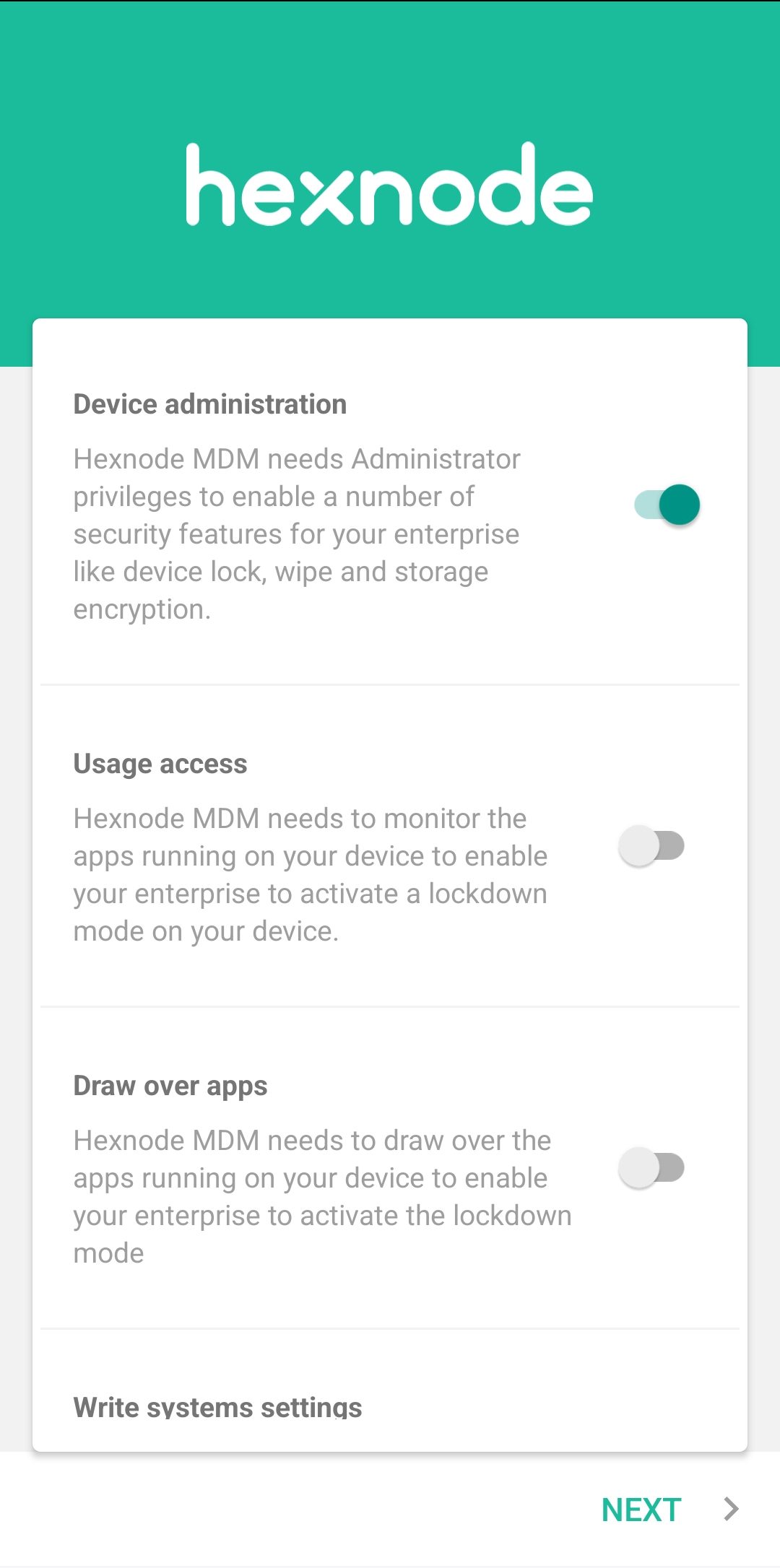
Task: Tap the bottom navigation bar empty area
Action: (x=289, y=1509)
